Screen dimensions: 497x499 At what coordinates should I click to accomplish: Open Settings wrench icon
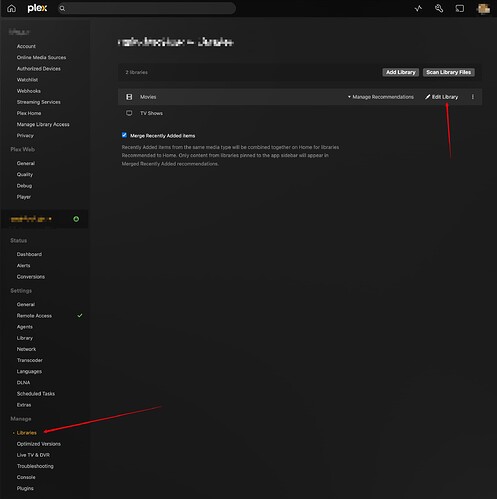439,8
